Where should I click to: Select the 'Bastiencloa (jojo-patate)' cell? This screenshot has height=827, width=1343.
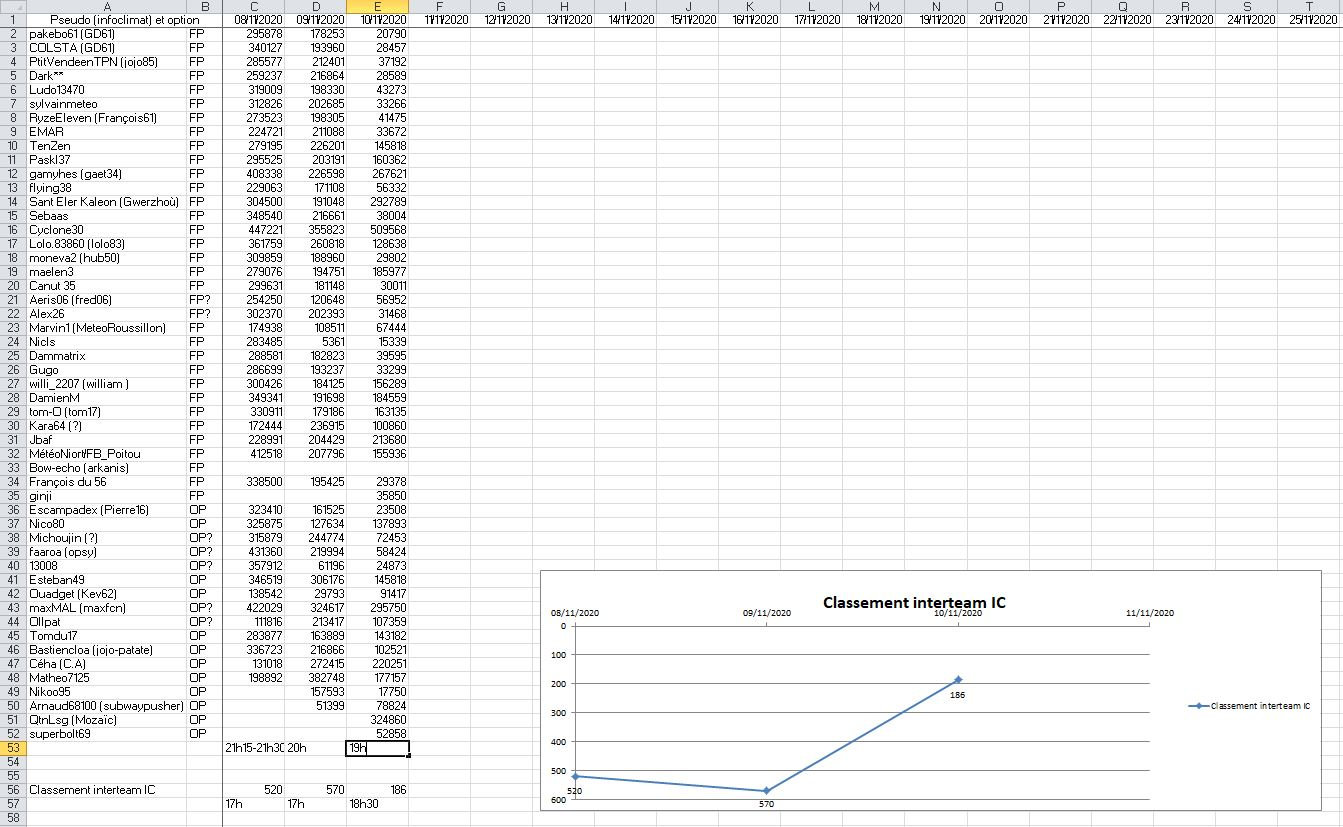105,649
